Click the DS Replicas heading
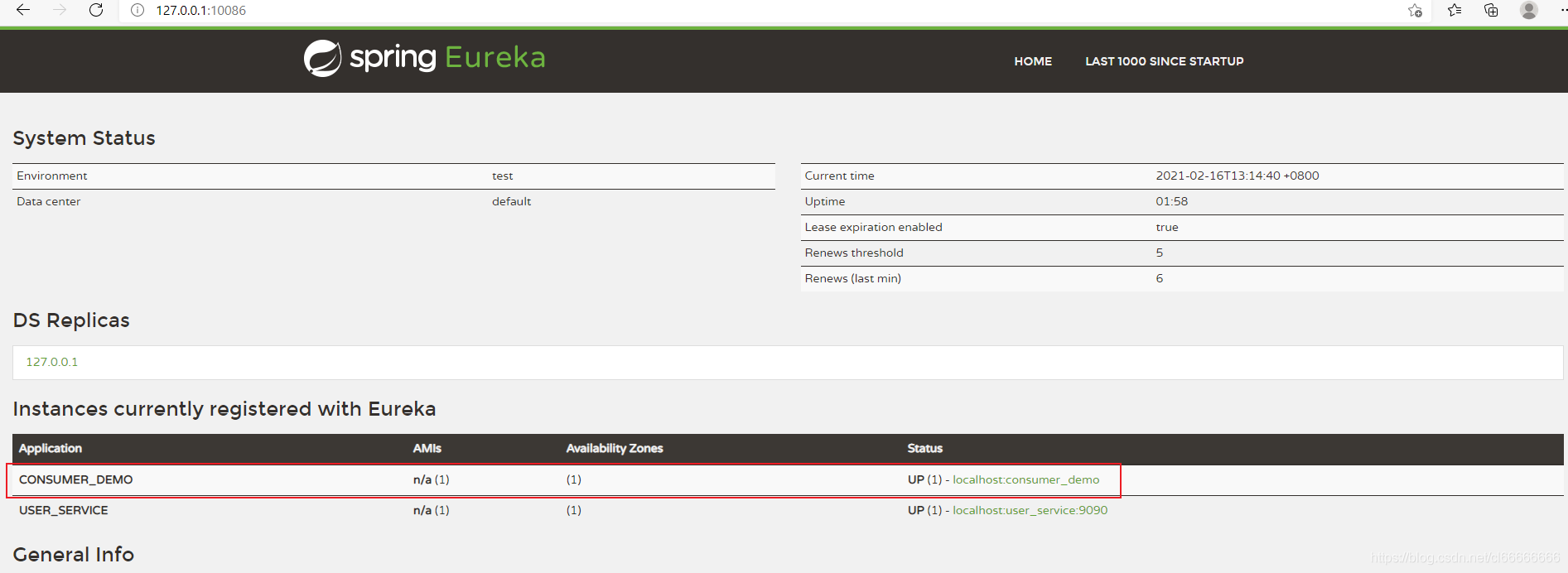The height and width of the screenshot is (573, 1568). click(x=71, y=320)
